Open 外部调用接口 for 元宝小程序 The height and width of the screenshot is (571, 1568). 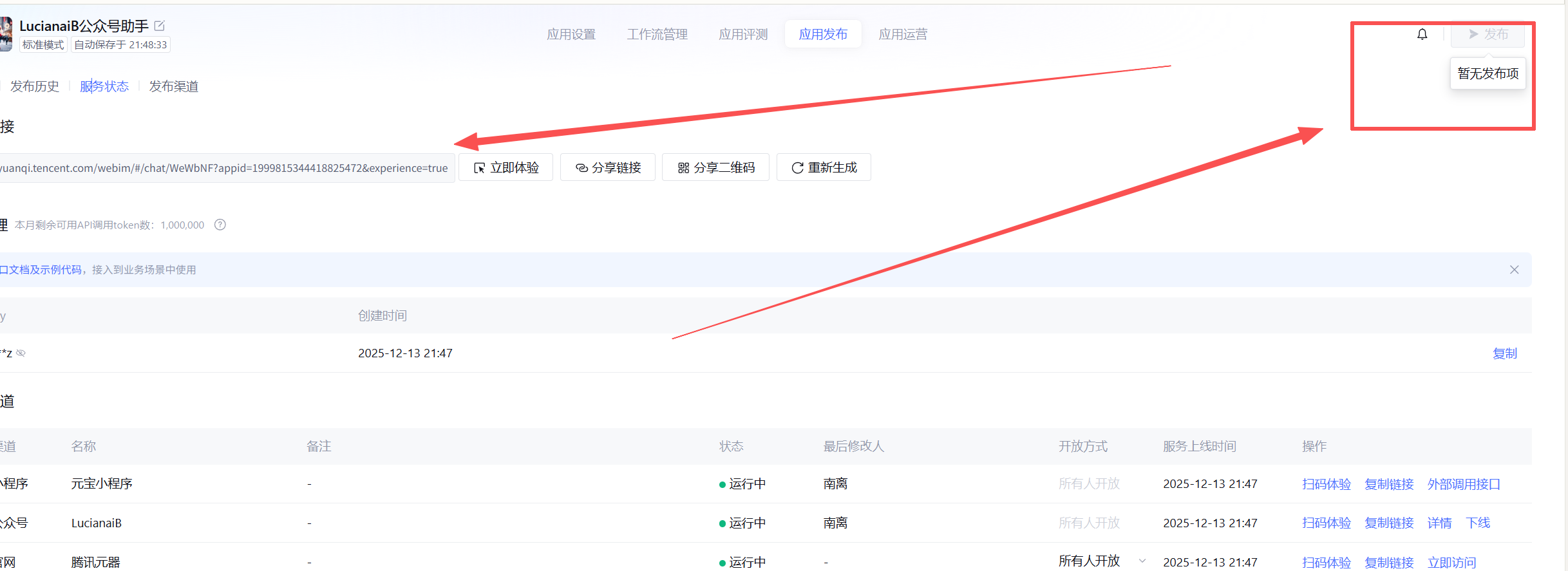(x=1464, y=484)
